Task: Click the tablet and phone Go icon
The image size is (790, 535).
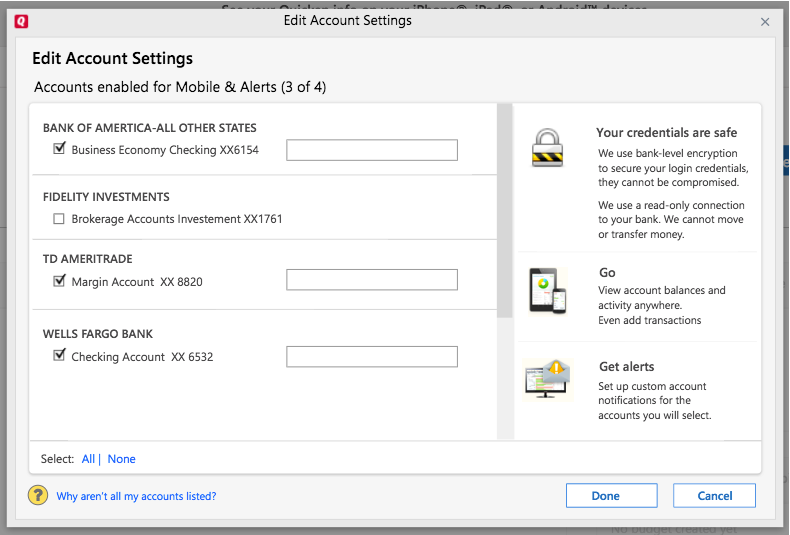Action: pos(548,291)
